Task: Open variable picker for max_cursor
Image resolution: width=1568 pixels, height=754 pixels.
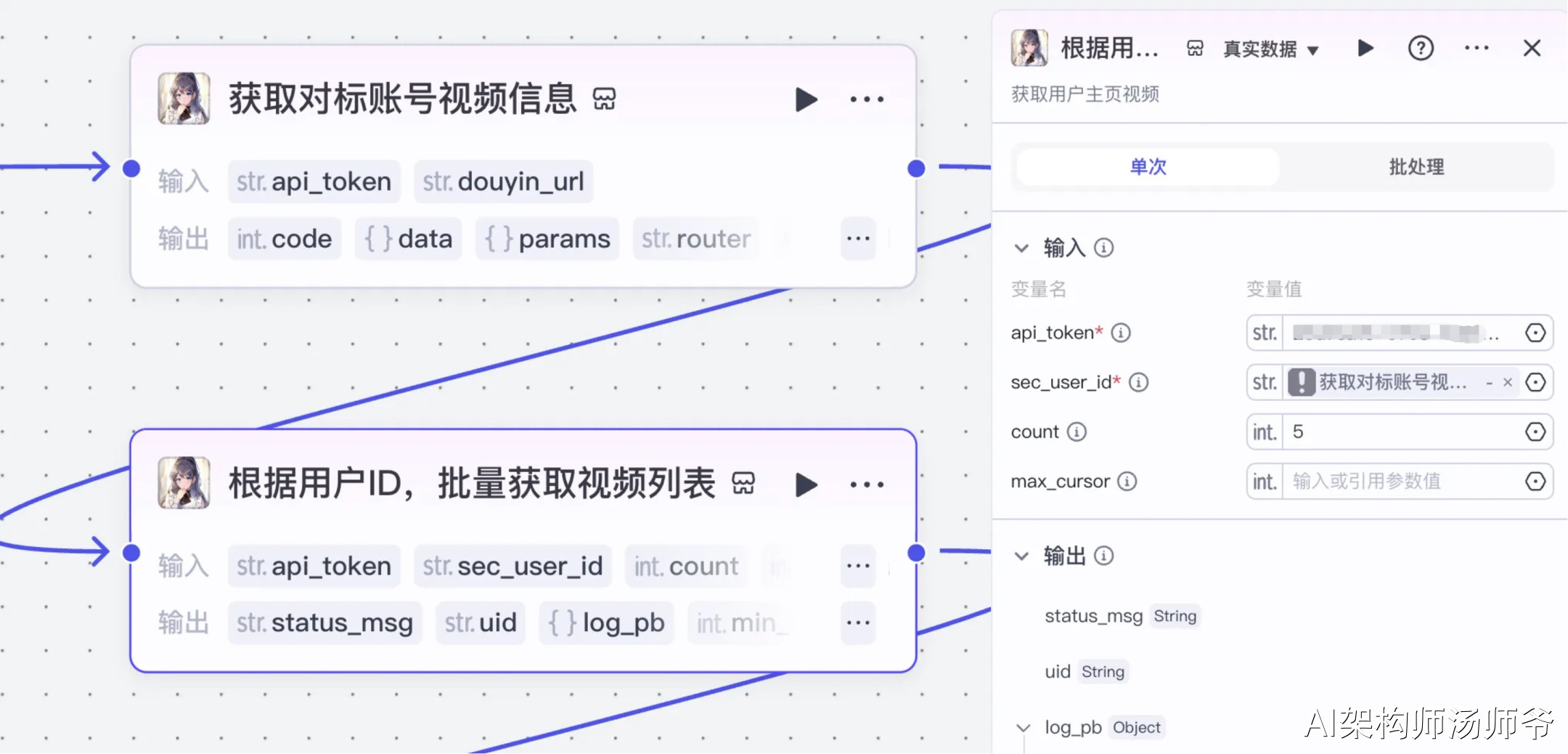Action: pos(1535,482)
